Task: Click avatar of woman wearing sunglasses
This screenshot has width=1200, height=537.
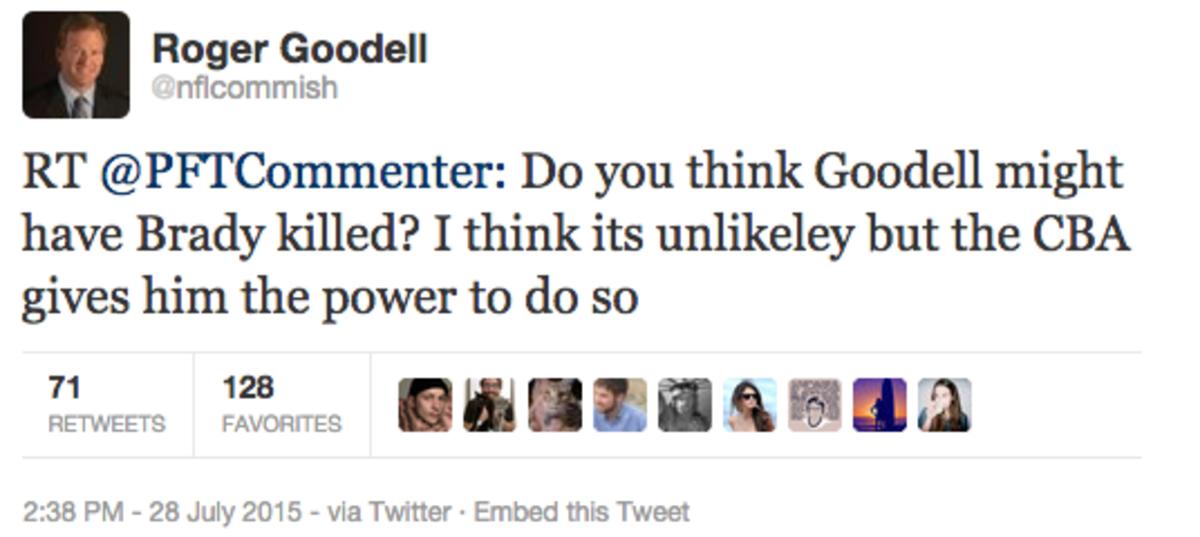Action: [749, 405]
